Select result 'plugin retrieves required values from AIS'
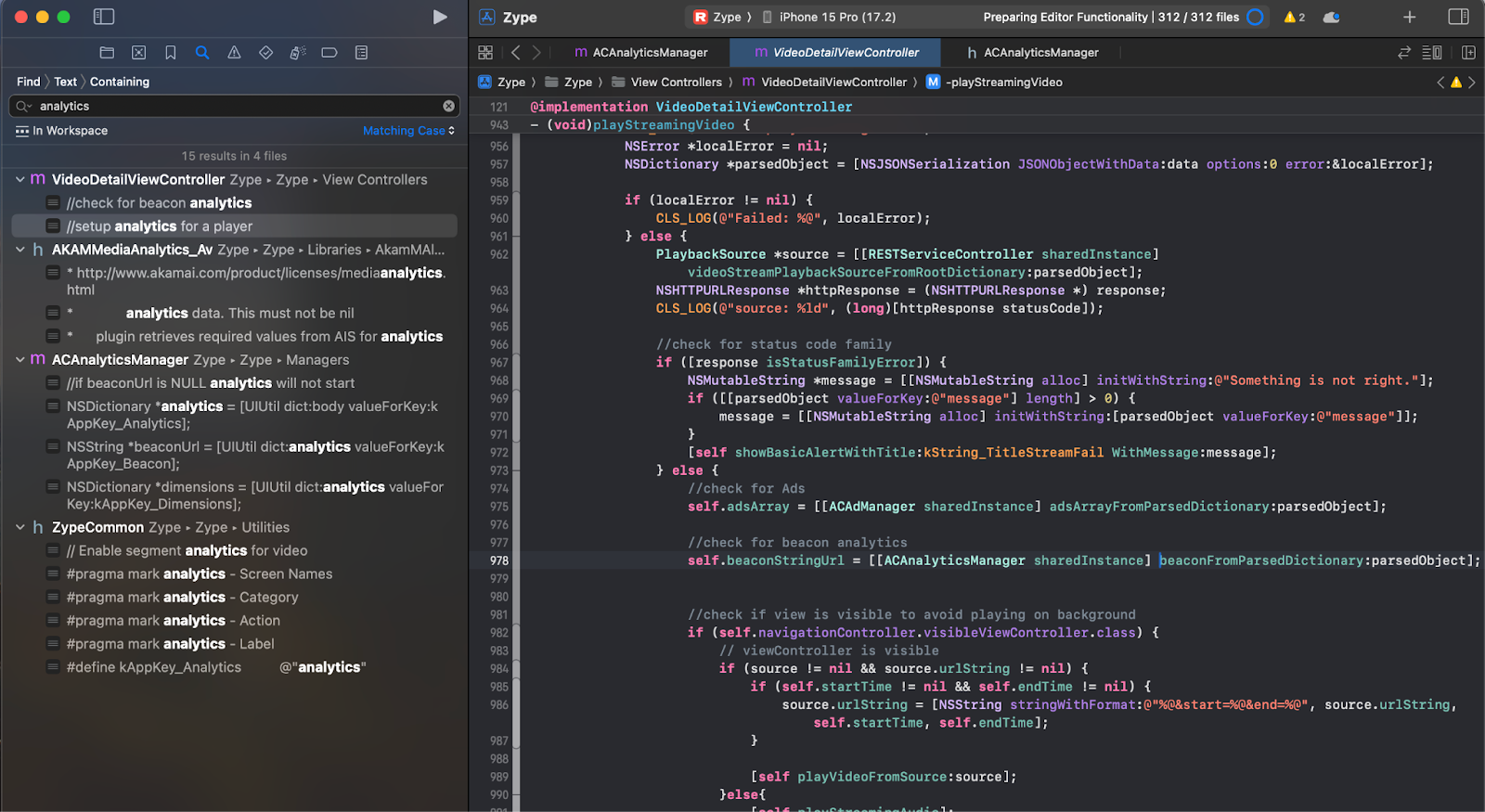 (x=234, y=336)
